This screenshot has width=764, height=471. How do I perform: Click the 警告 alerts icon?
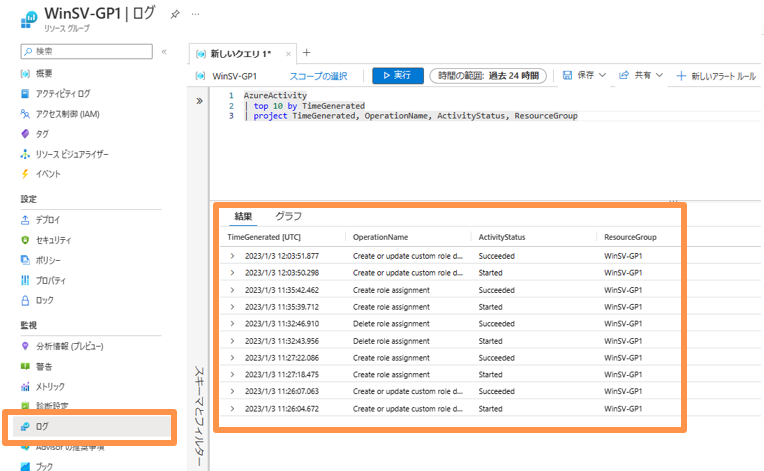25,366
